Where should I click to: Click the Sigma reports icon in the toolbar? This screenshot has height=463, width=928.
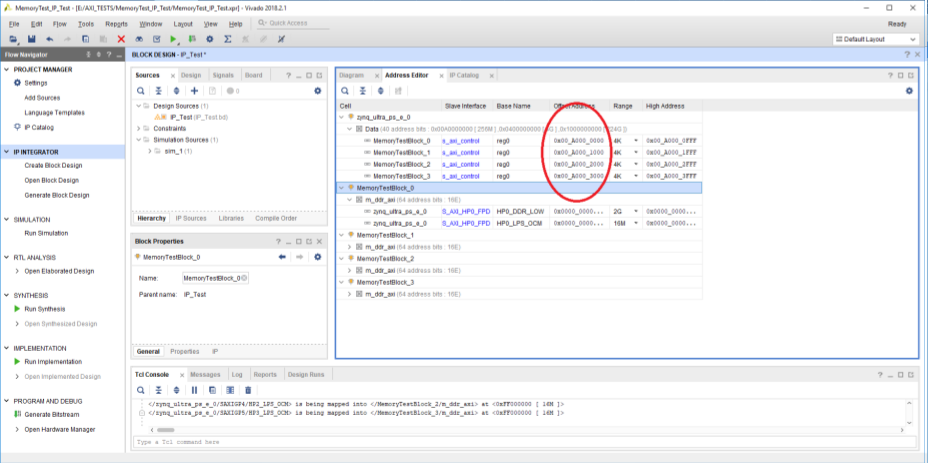point(227,39)
